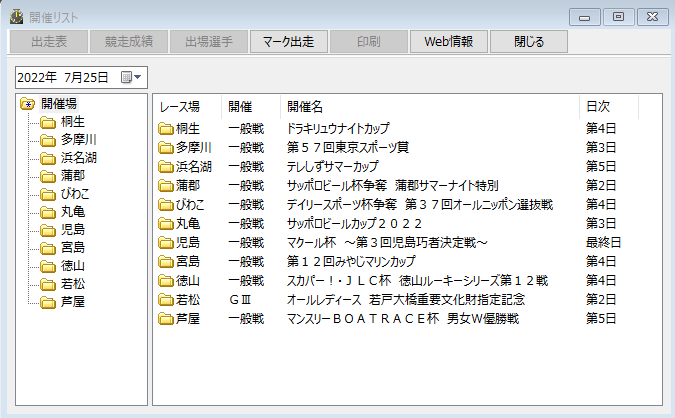Click the 開催名 column header

[305, 107]
